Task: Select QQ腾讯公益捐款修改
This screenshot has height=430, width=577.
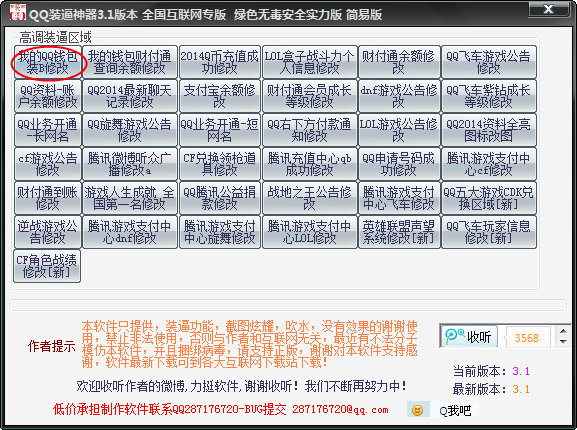Action: pyautogui.click(x=220, y=198)
